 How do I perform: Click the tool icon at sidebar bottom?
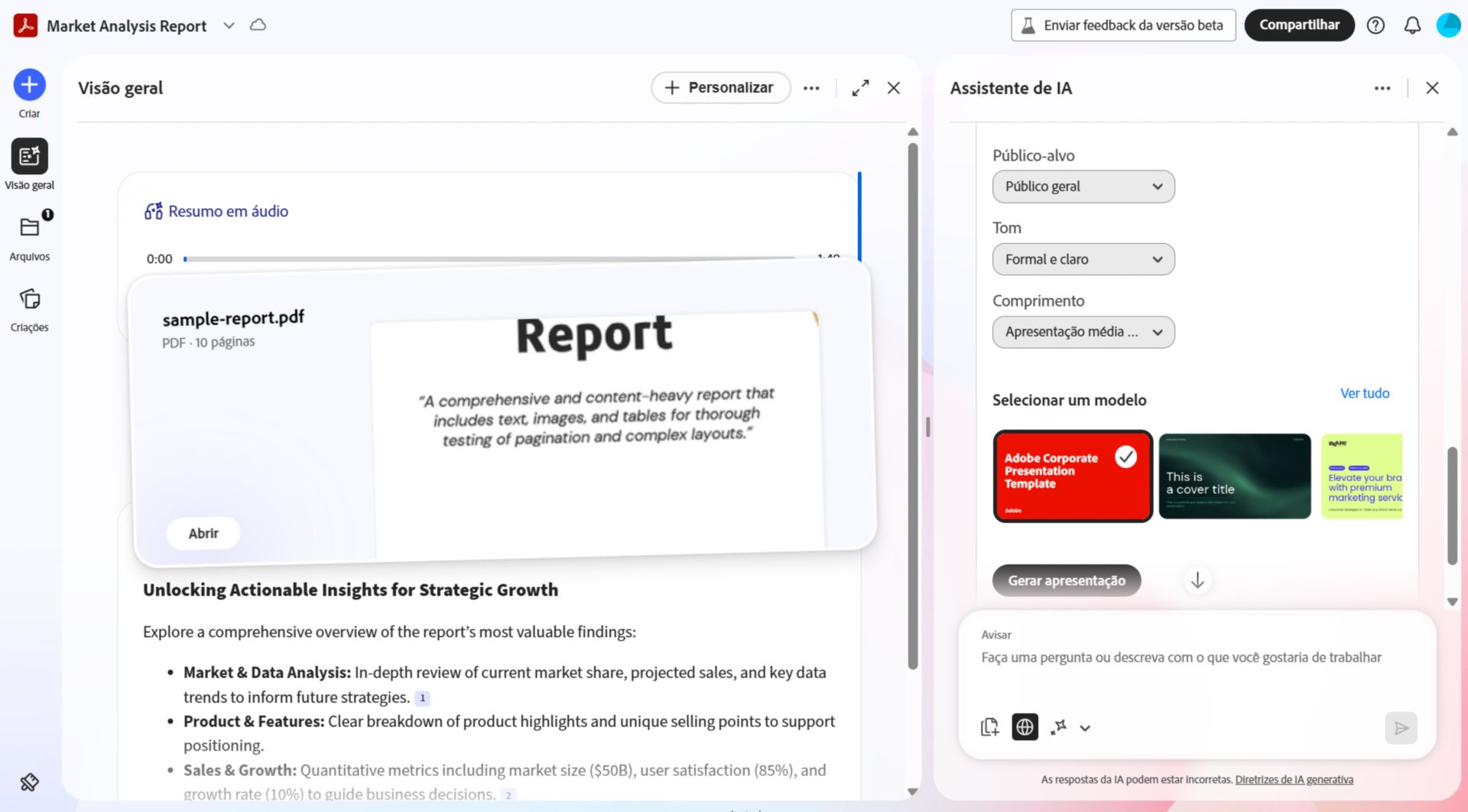(29, 782)
